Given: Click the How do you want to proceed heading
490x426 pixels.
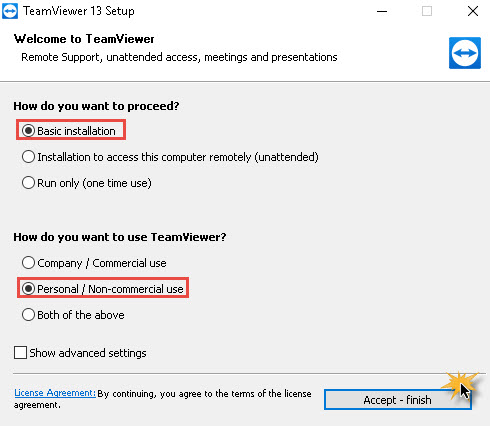Looking at the screenshot, I should [x=96, y=106].
